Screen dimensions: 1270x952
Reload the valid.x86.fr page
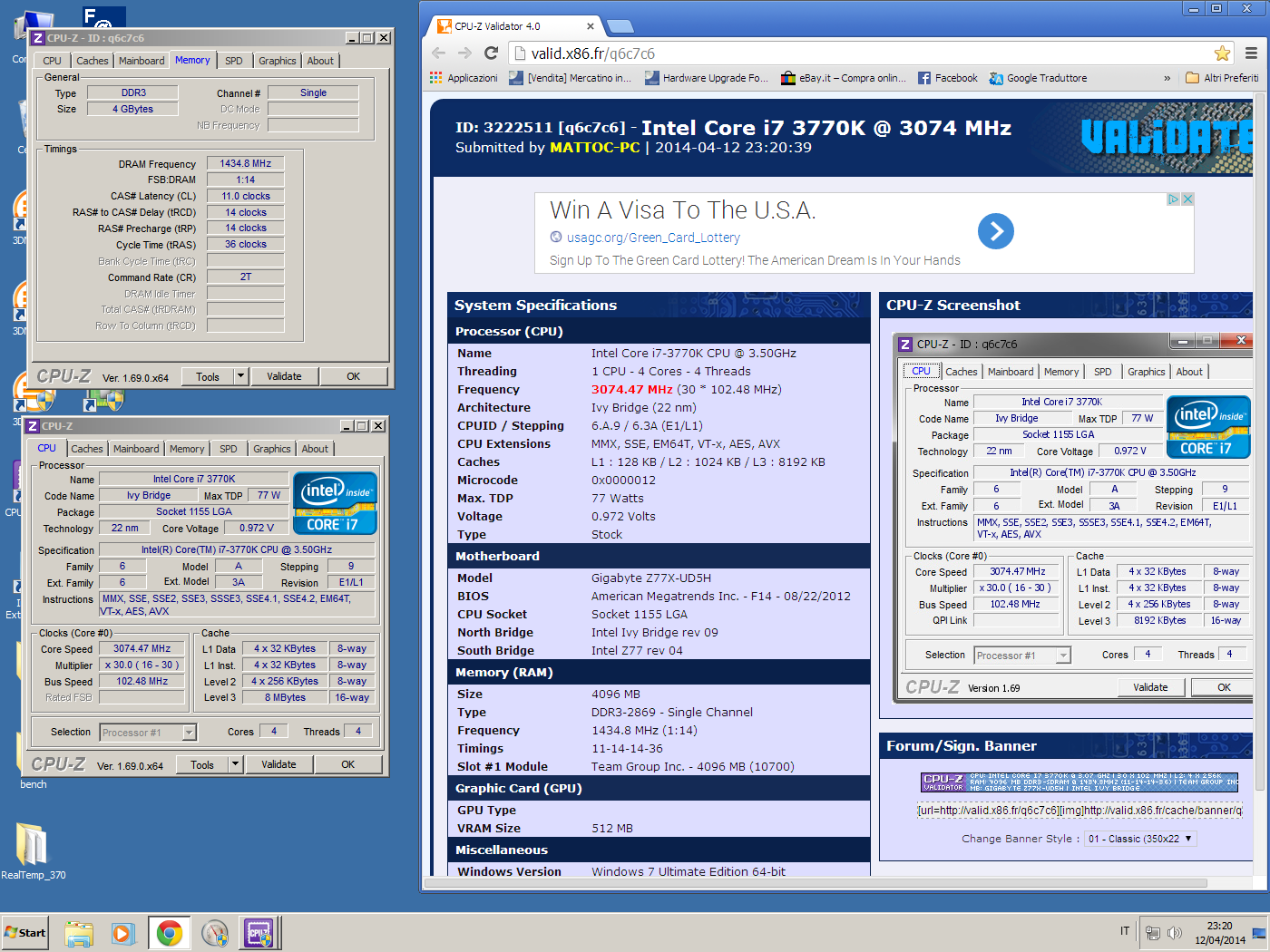(x=491, y=53)
